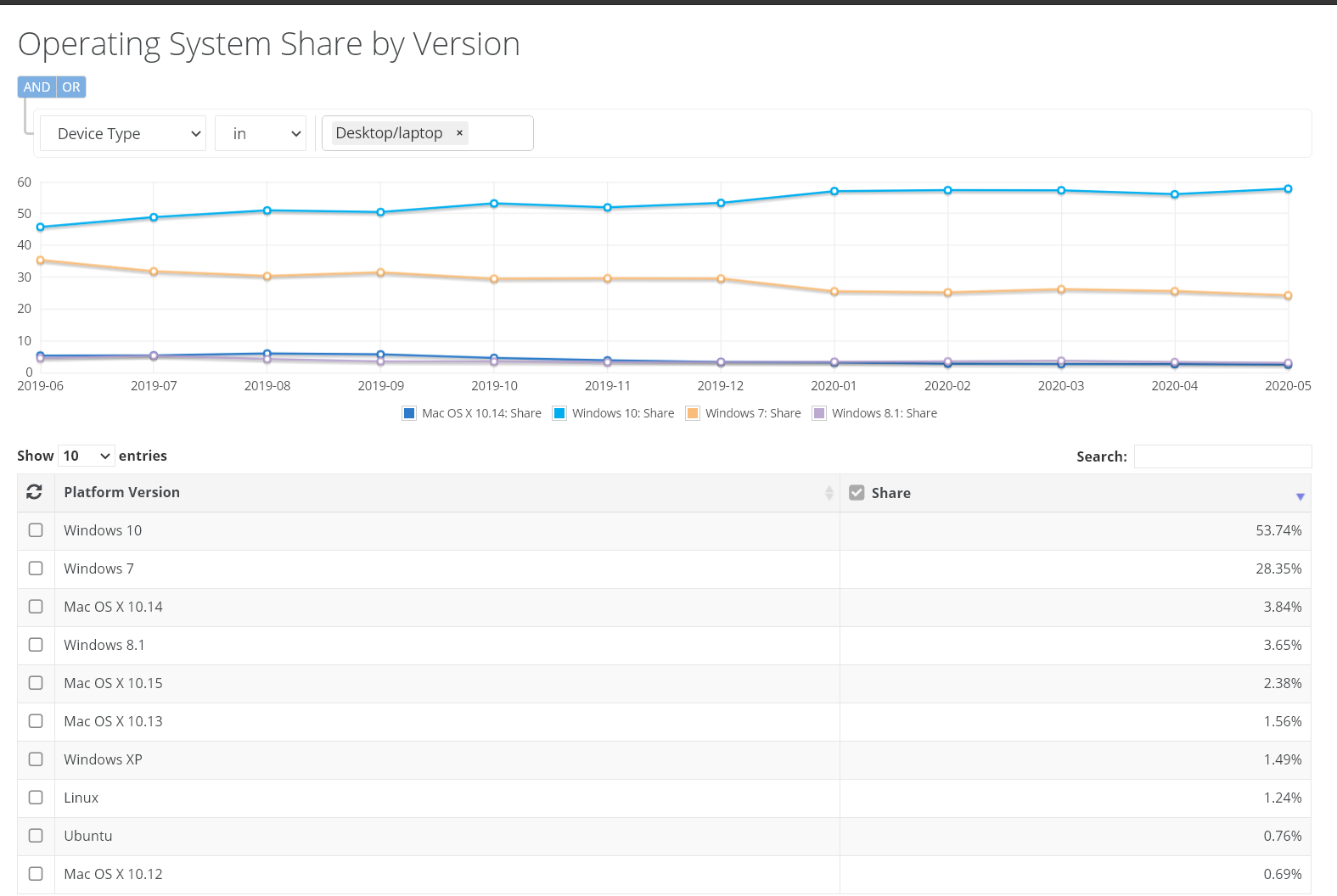Click the Windows 7 legend color swatch
Screen dimensions: 1337x896
tap(692, 413)
